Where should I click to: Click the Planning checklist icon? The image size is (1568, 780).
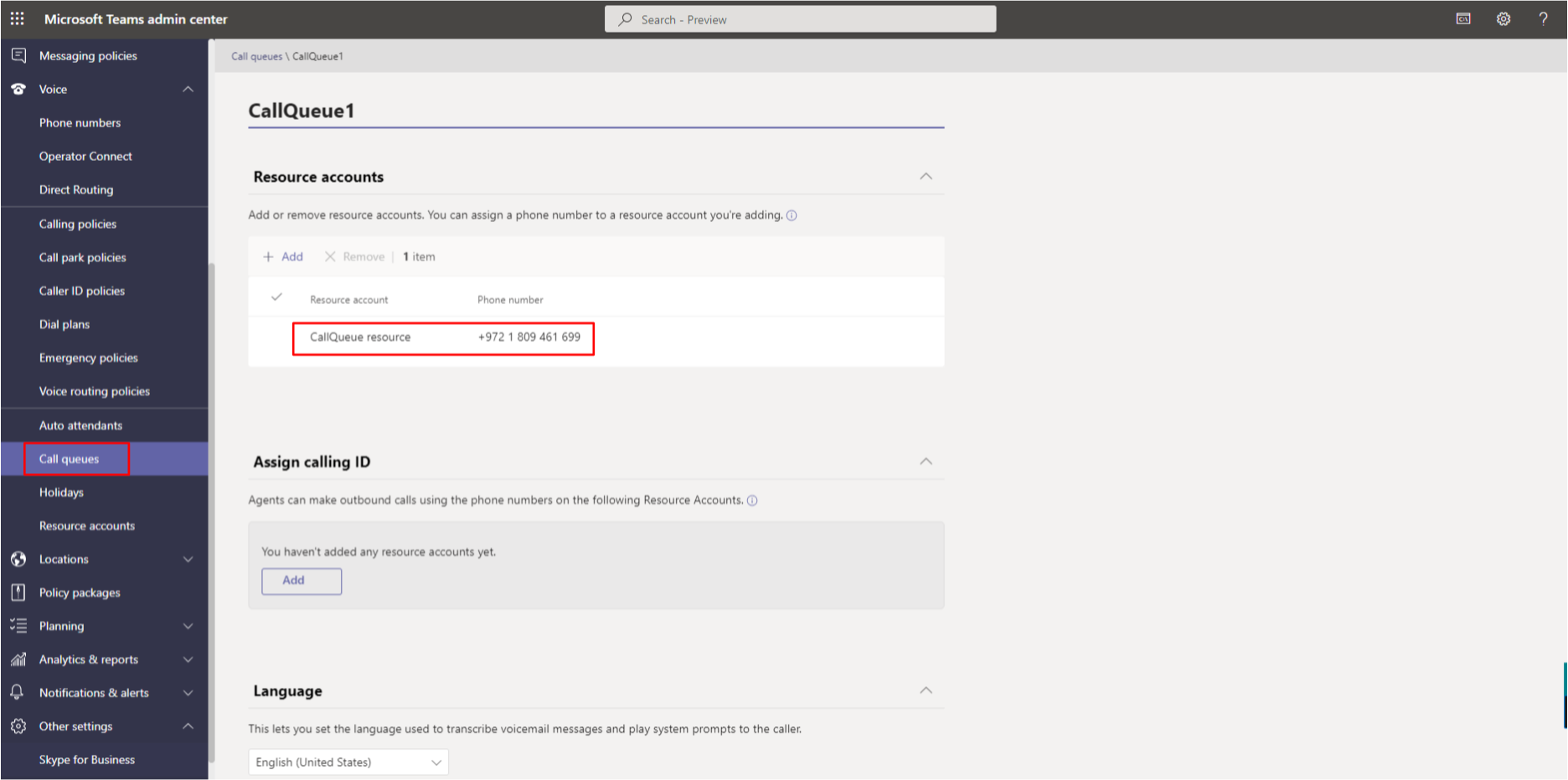(18, 626)
